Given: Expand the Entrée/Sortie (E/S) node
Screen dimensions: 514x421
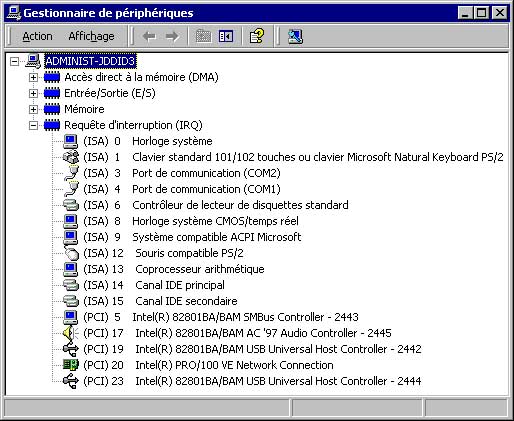Looking at the screenshot, I should (33, 93).
